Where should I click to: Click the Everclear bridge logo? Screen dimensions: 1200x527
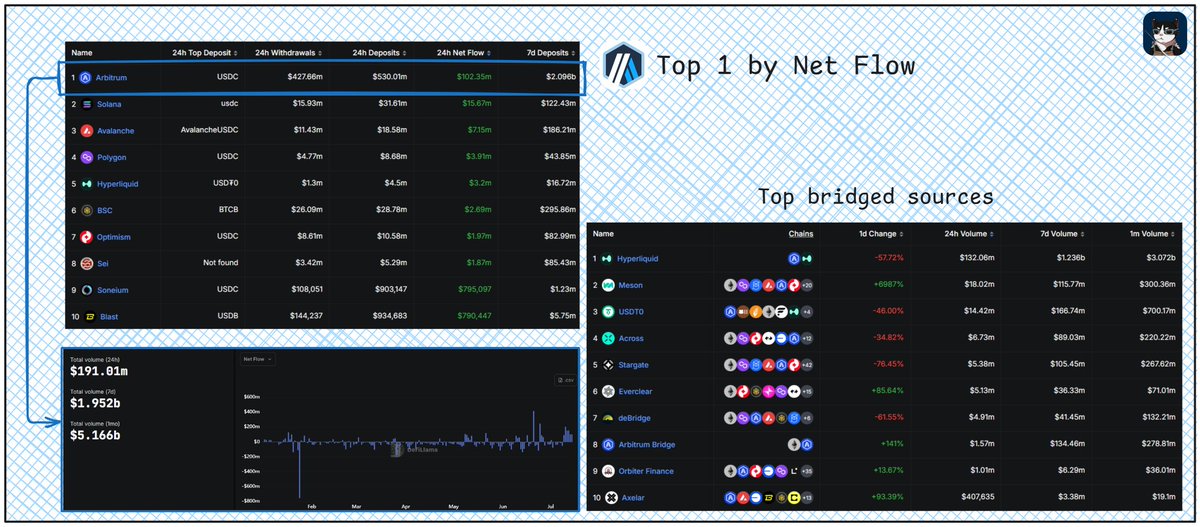pyautogui.click(x=608, y=391)
